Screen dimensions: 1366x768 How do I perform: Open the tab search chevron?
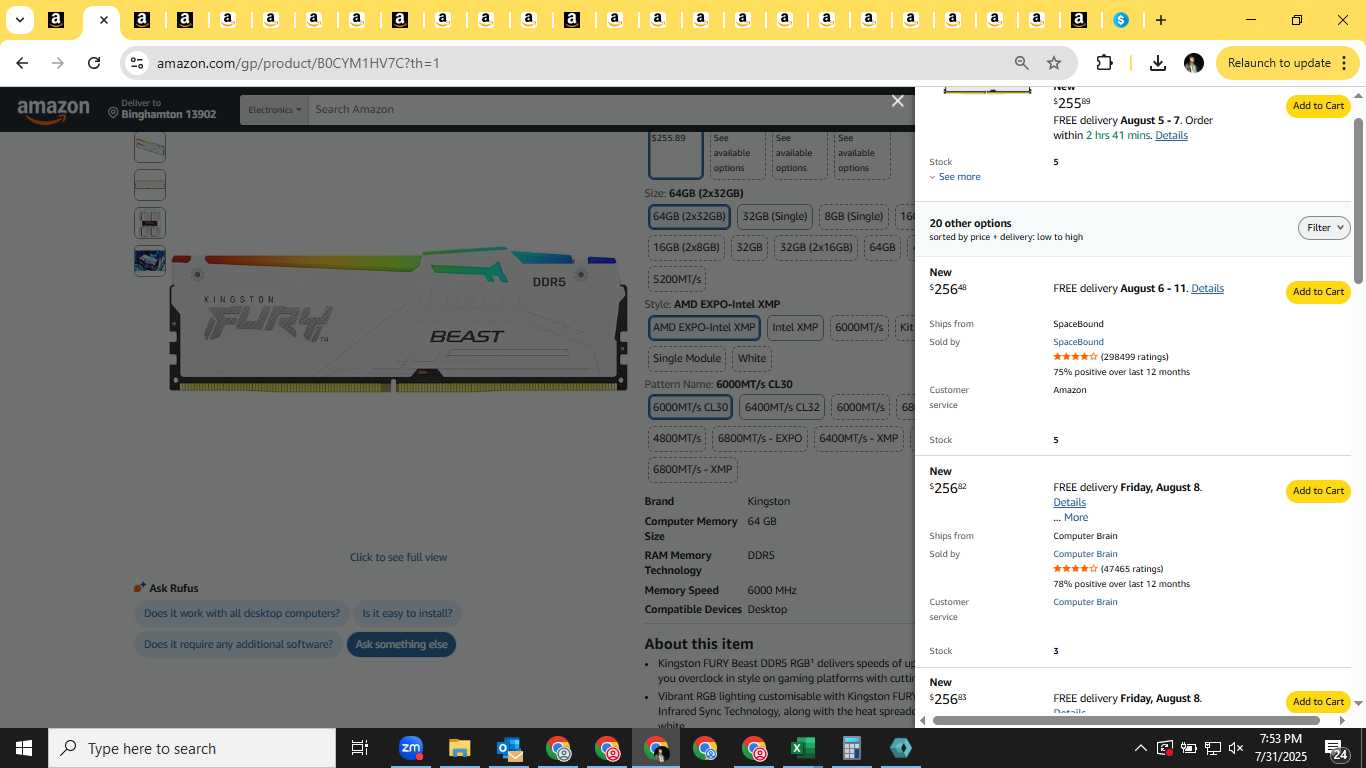(19, 20)
